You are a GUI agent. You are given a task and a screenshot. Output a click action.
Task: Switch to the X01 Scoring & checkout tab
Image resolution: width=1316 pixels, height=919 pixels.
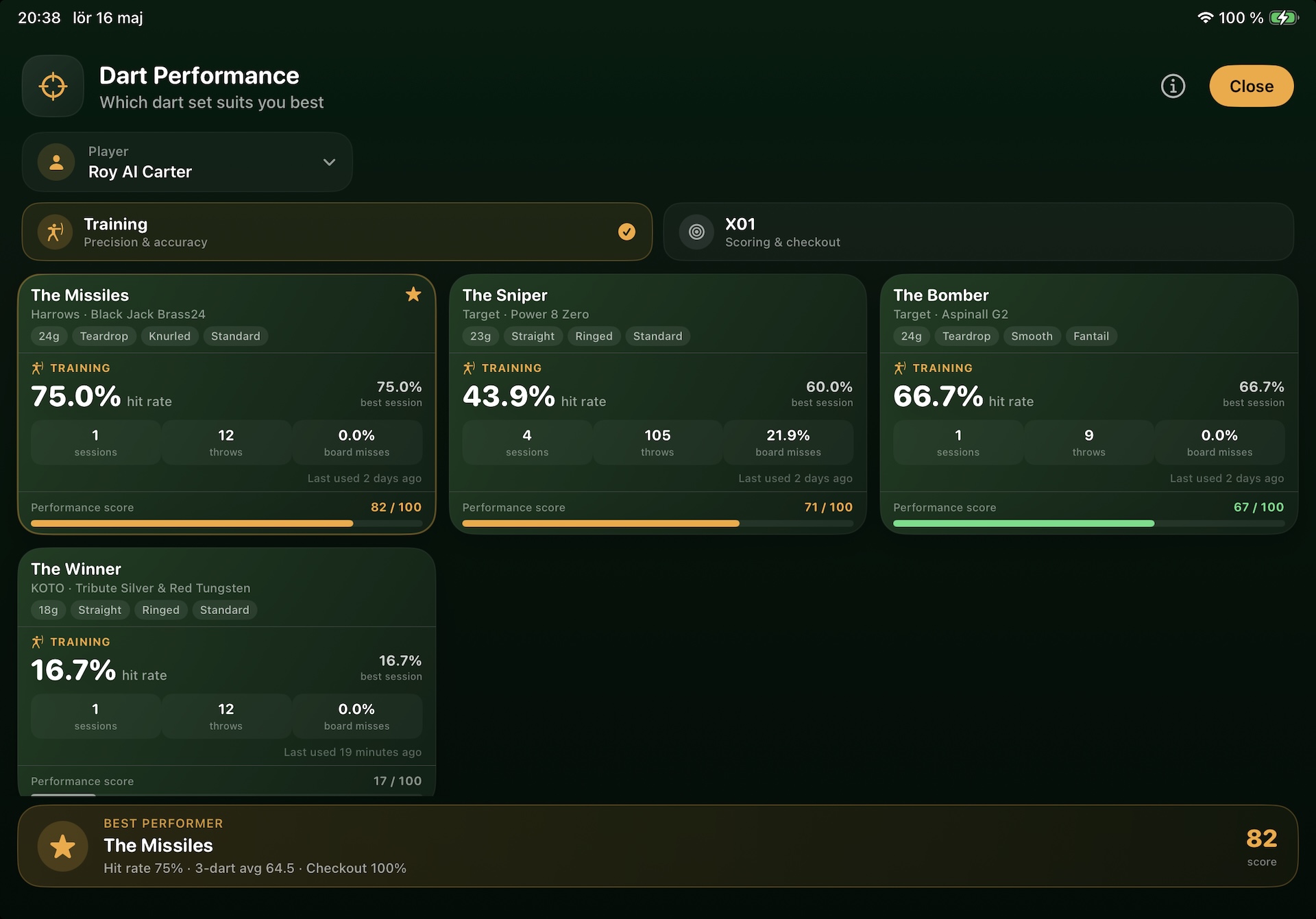pos(978,232)
